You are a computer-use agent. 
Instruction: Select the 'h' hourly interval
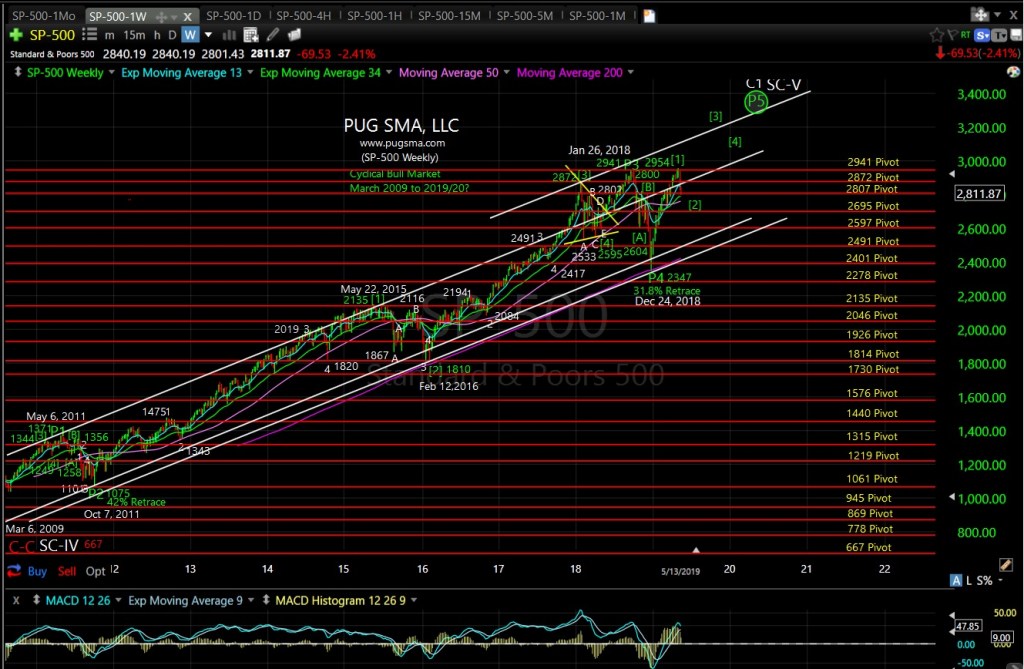157,35
